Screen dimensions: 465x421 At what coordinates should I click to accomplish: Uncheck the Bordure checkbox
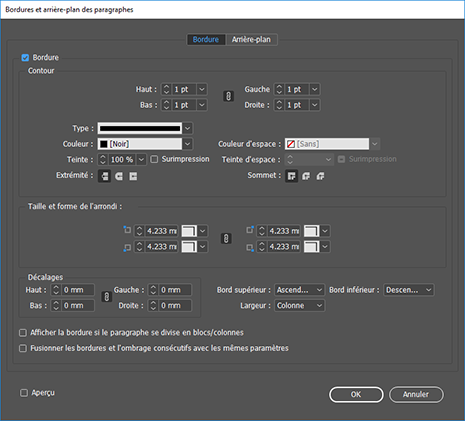[25, 58]
